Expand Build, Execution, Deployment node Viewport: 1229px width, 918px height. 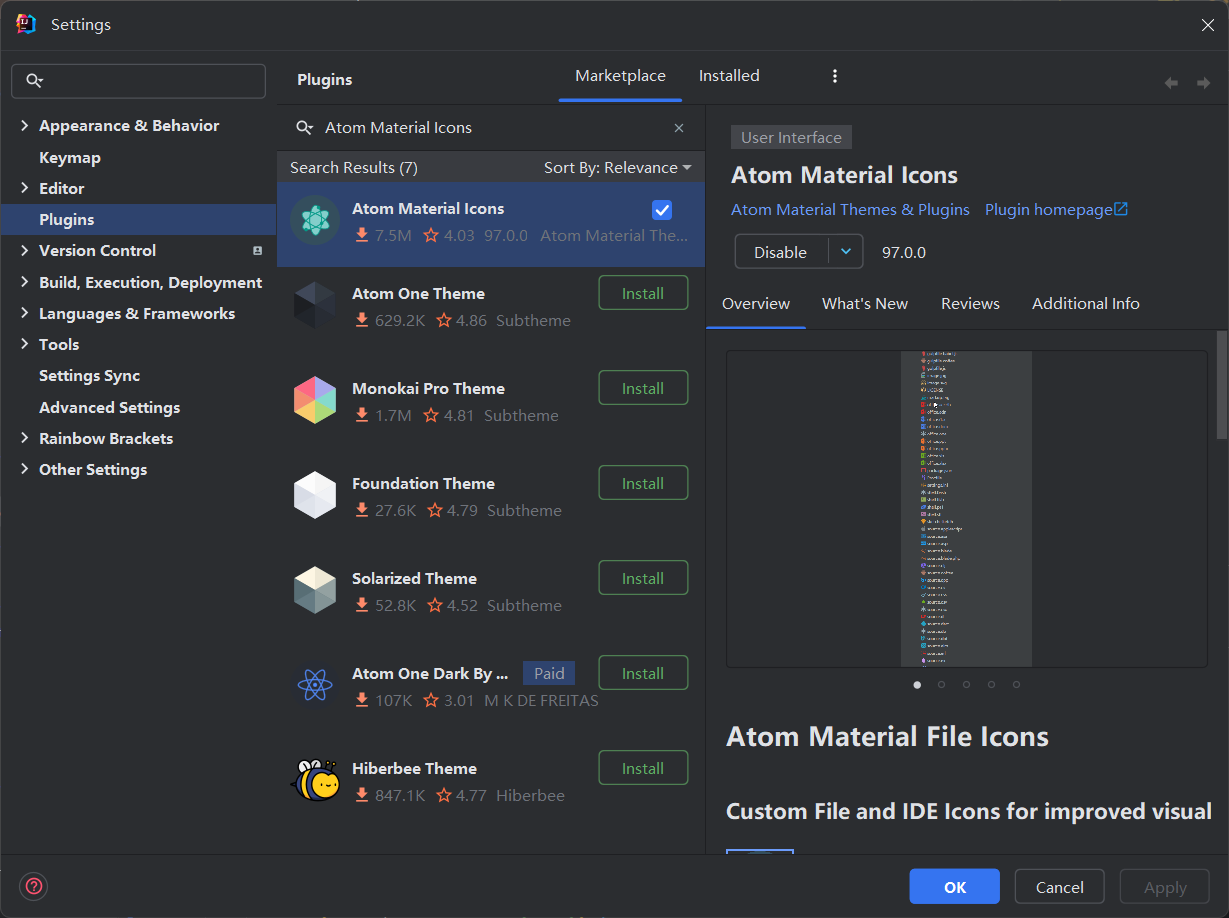(x=25, y=283)
